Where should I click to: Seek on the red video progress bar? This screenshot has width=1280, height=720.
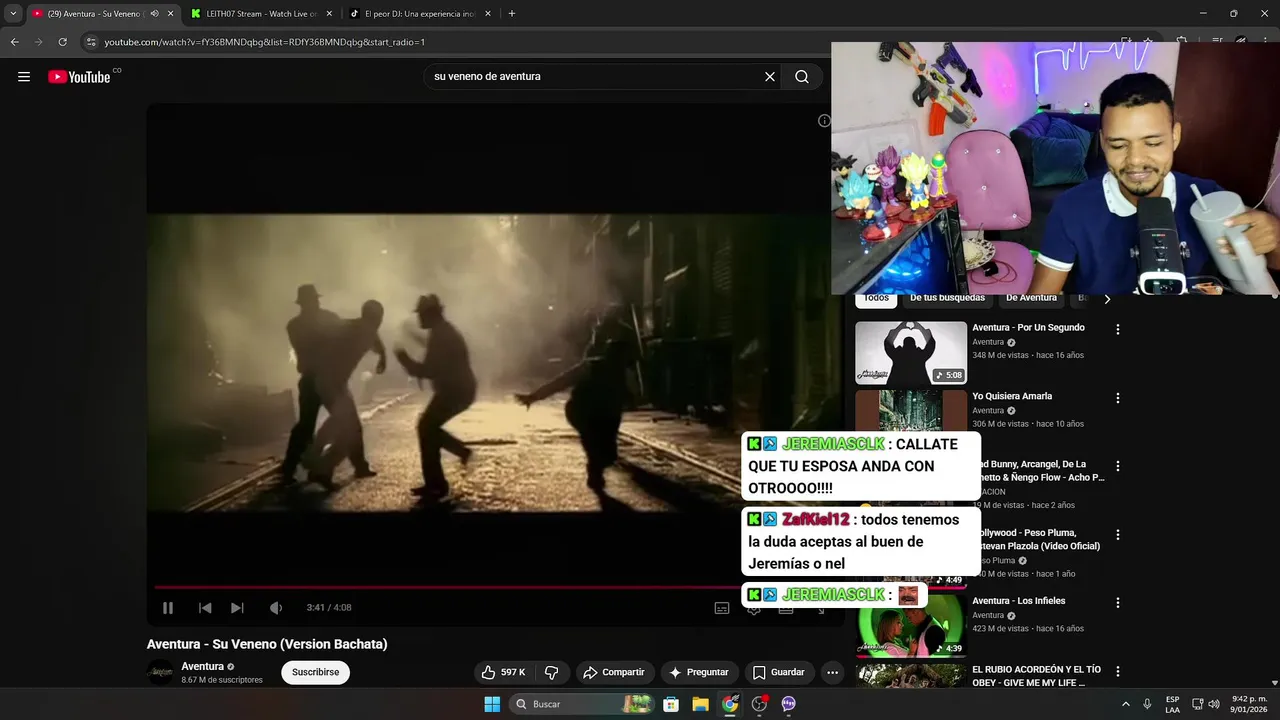446,587
